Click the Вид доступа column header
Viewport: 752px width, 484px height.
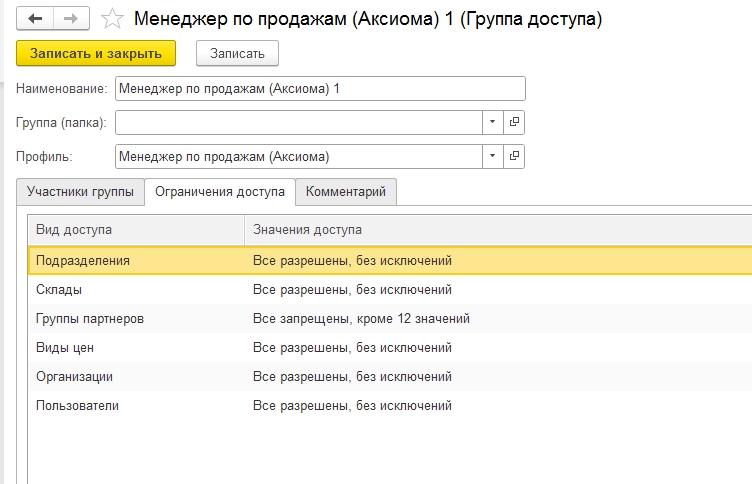(x=74, y=230)
